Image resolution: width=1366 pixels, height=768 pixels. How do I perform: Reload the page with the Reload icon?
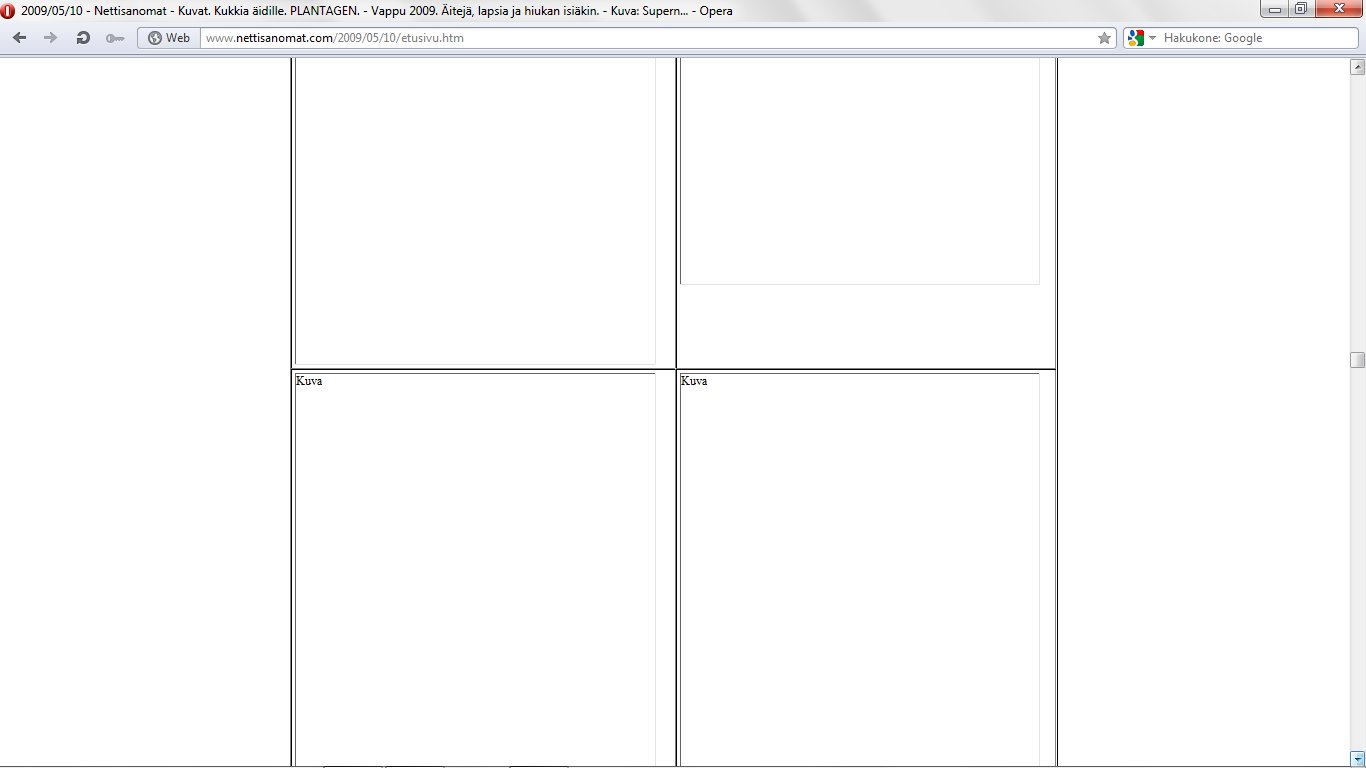click(x=83, y=38)
